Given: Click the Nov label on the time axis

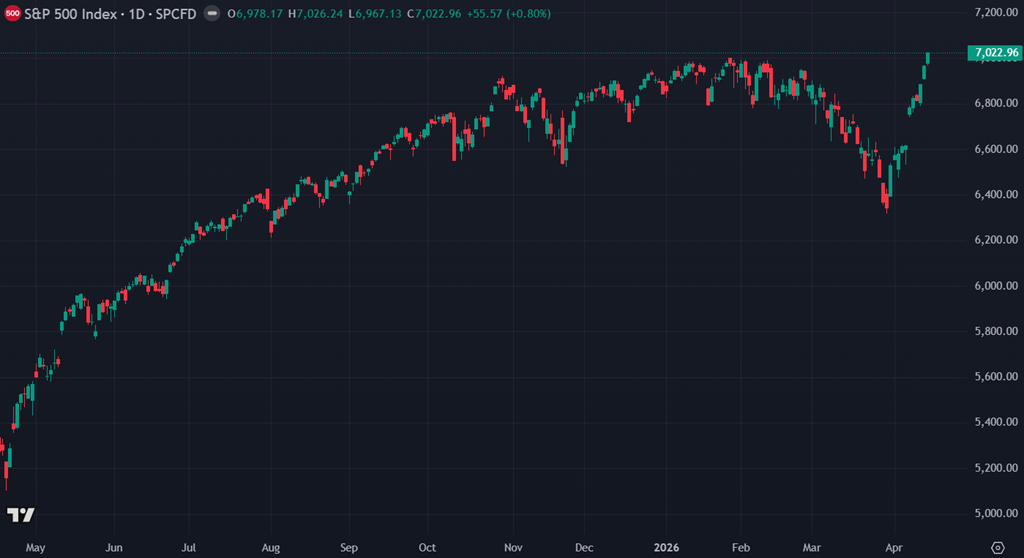Looking at the screenshot, I should (512, 548).
